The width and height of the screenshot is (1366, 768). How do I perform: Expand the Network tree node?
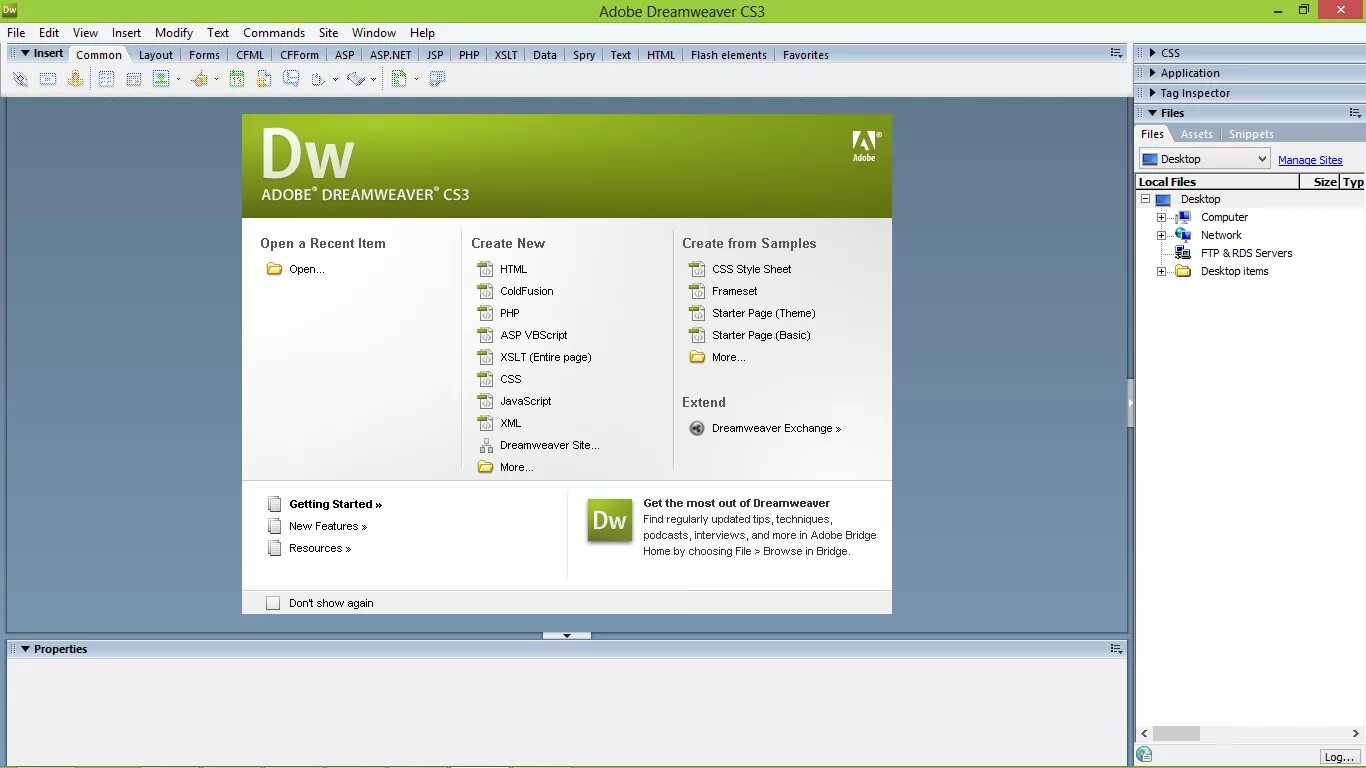pos(1162,235)
